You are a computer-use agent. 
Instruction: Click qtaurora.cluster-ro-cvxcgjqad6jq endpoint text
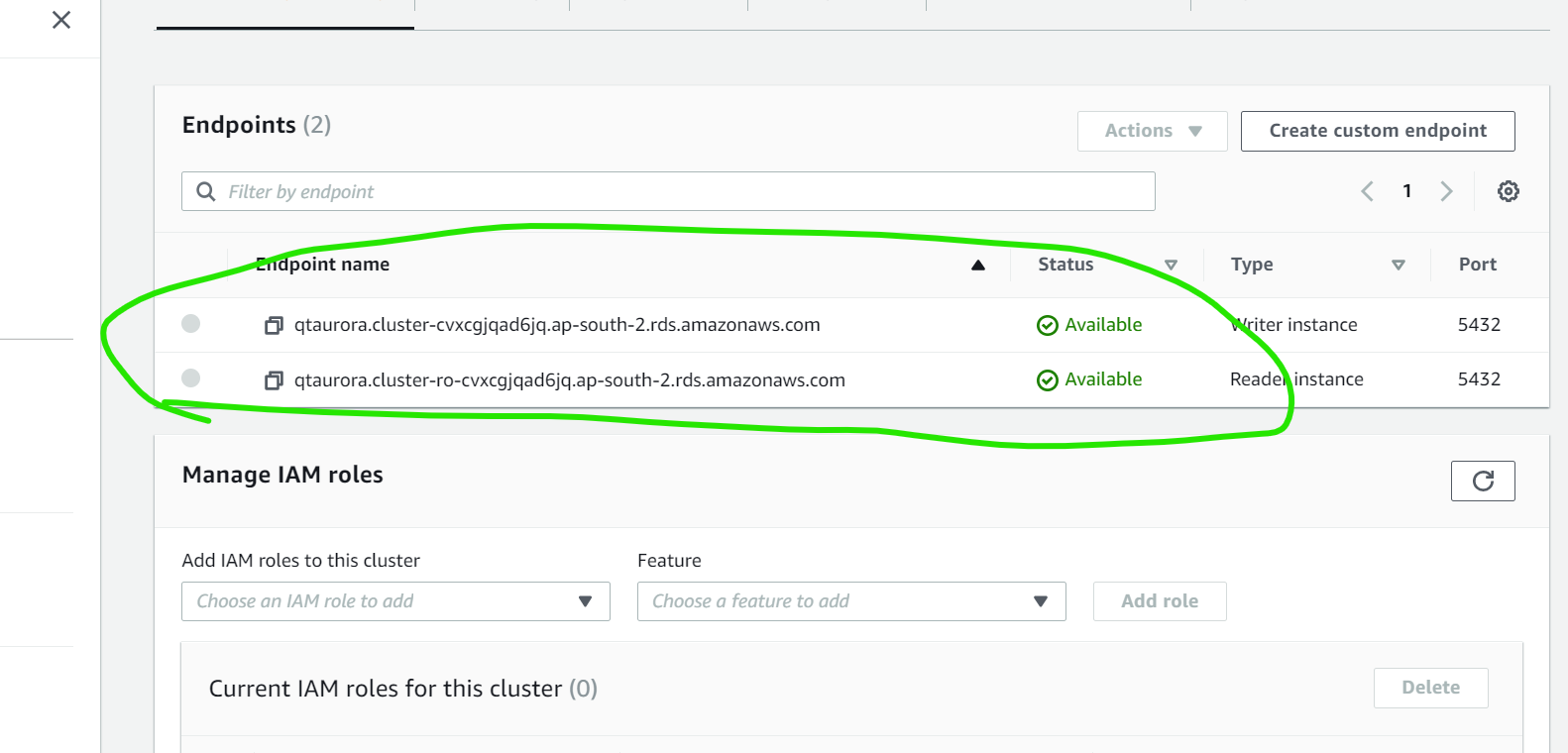(570, 380)
